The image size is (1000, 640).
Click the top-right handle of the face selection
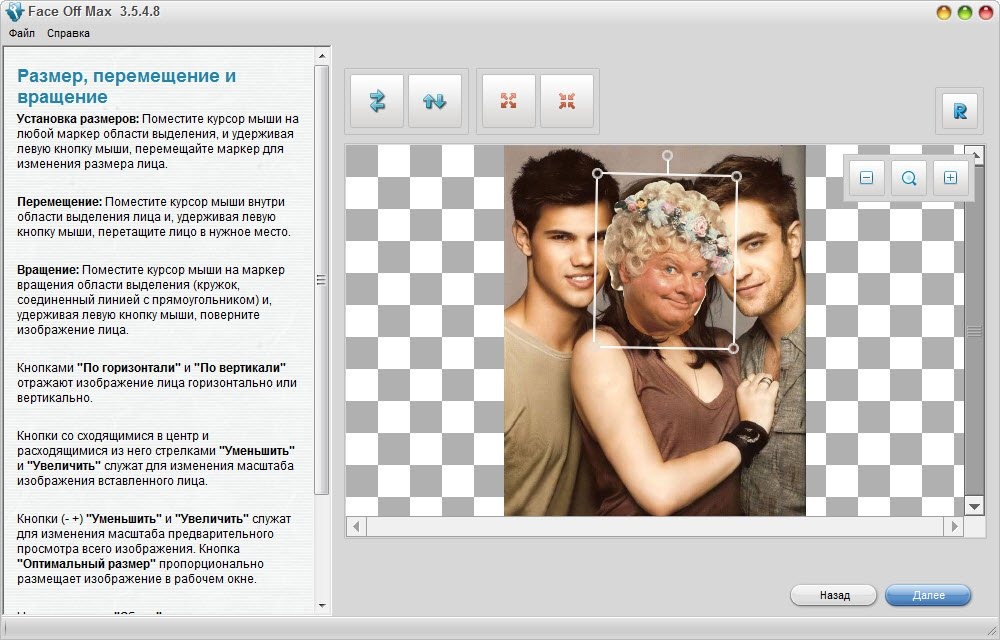737,175
